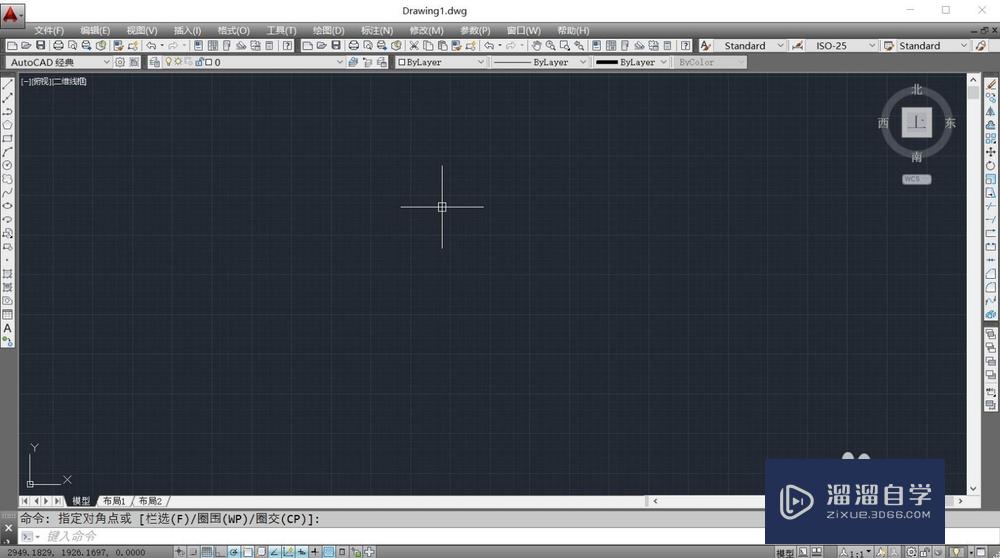Select the Erase tool in Modify toolbar
Image resolution: width=1000 pixels, height=558 pixels.
990,84
